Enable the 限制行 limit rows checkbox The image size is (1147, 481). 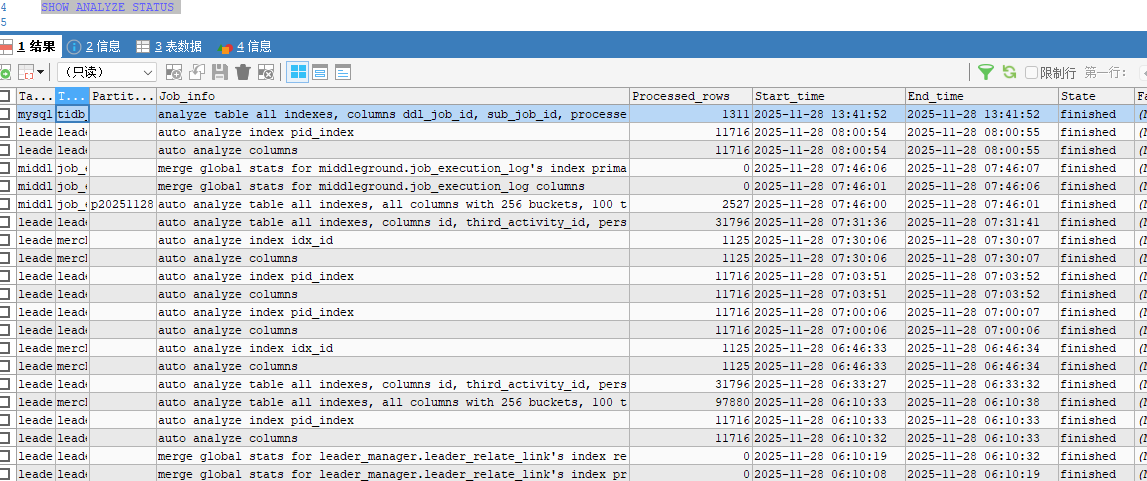point(1031,73)
